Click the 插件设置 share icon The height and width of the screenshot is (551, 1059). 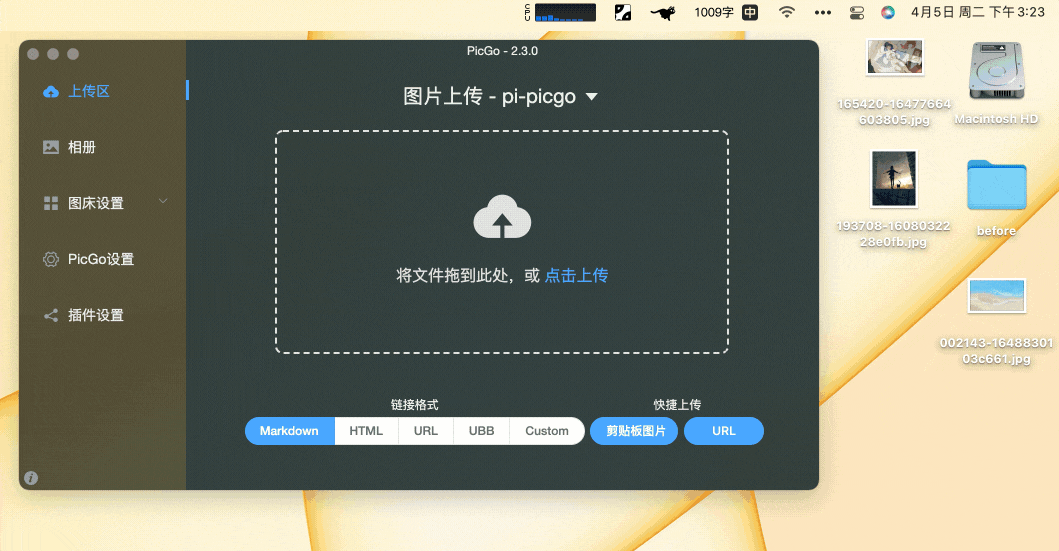51,315
